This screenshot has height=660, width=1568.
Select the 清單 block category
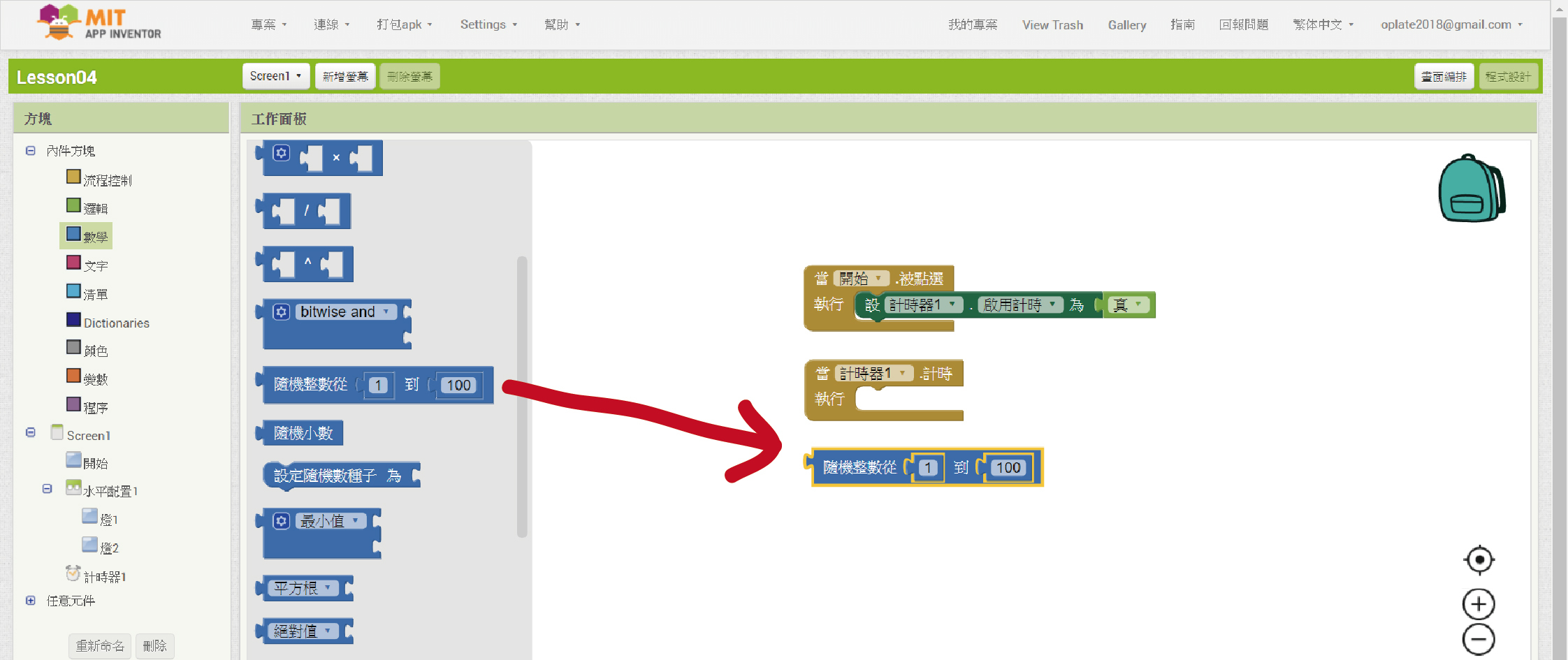click(x=87, y=293)
